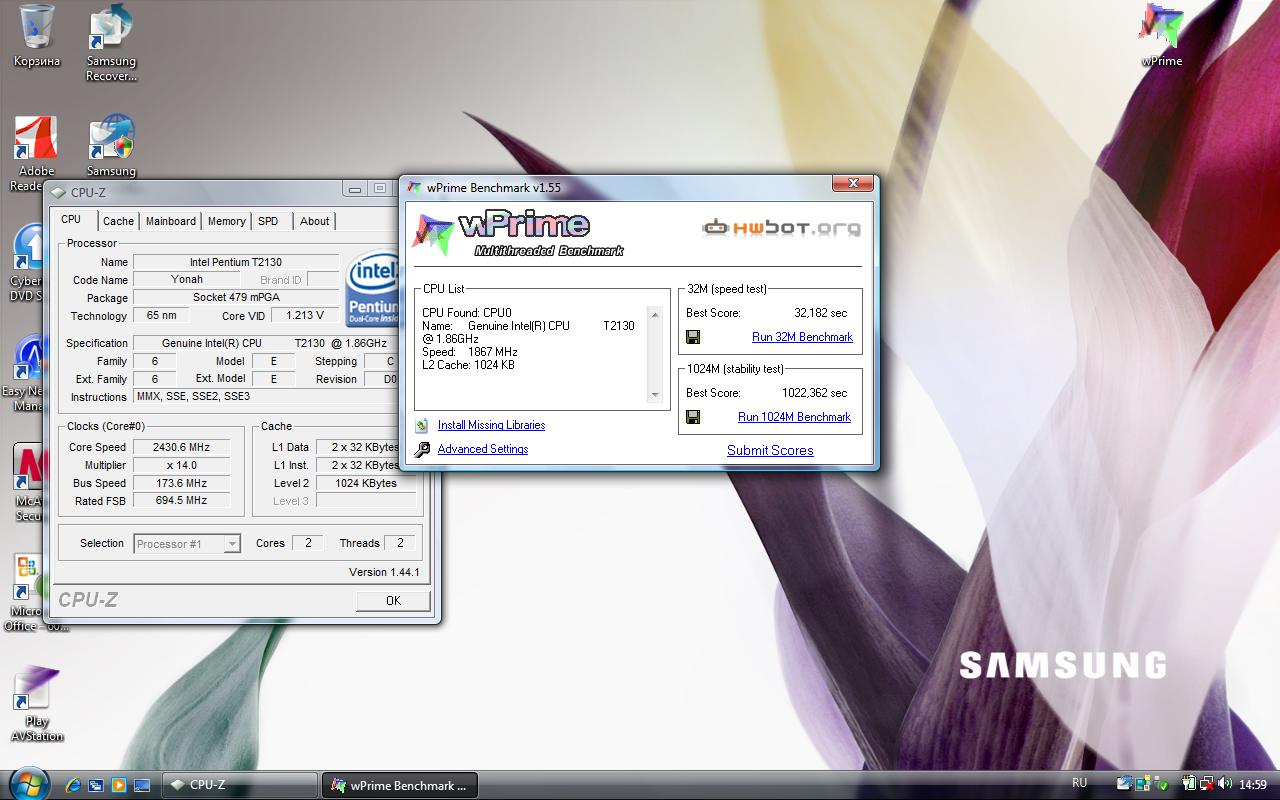This screenshot has height=800, width=1280.
Task: Open the volume speaker tray icon
Action: [1226, 784]
